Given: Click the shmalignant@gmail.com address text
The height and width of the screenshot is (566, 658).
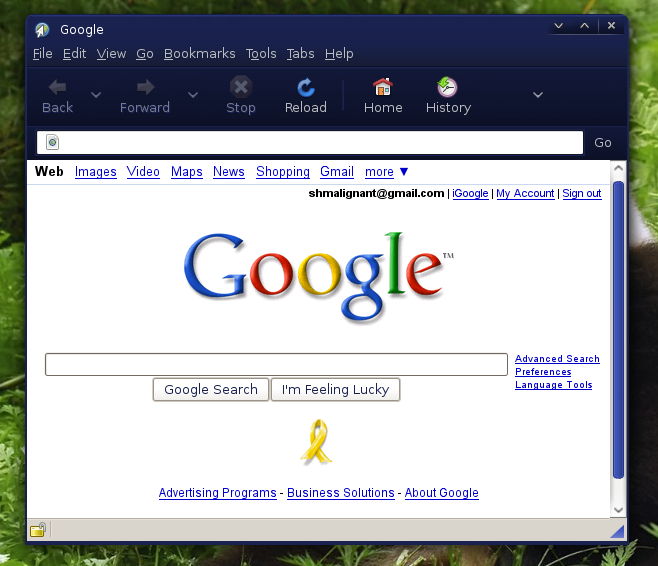Looking at the screenshot, I should tap(376, 193).
